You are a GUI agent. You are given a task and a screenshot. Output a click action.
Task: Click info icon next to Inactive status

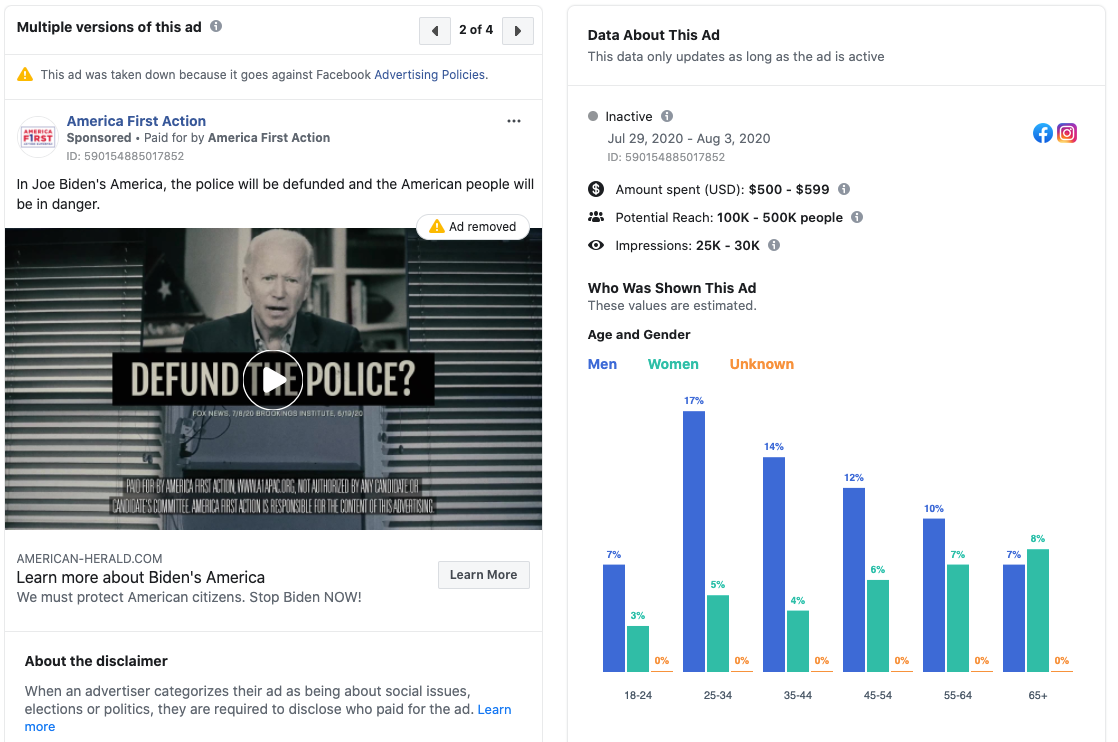click(x=667, y=116)
